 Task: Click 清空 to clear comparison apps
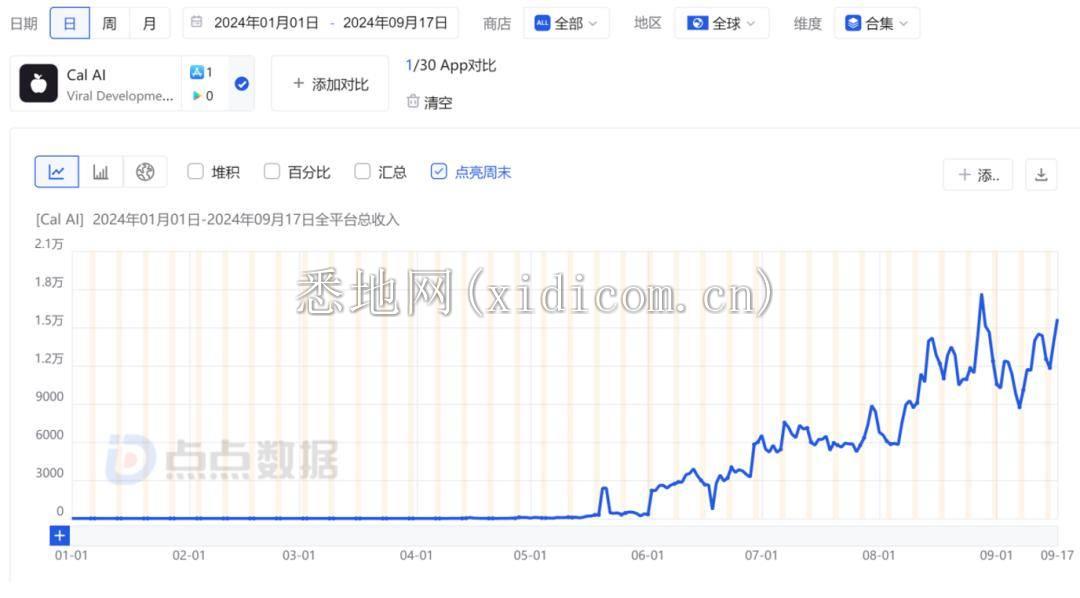(x=430, y=103)
